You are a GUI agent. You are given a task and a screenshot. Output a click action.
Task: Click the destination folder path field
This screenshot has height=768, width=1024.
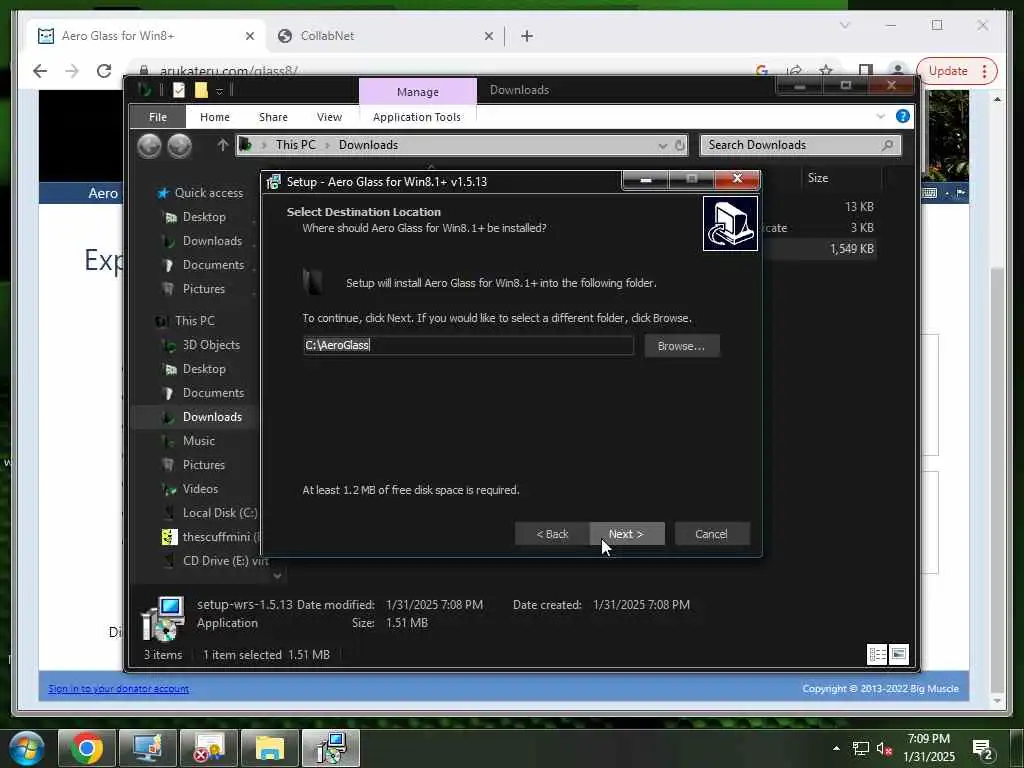(x=468, y=345)
